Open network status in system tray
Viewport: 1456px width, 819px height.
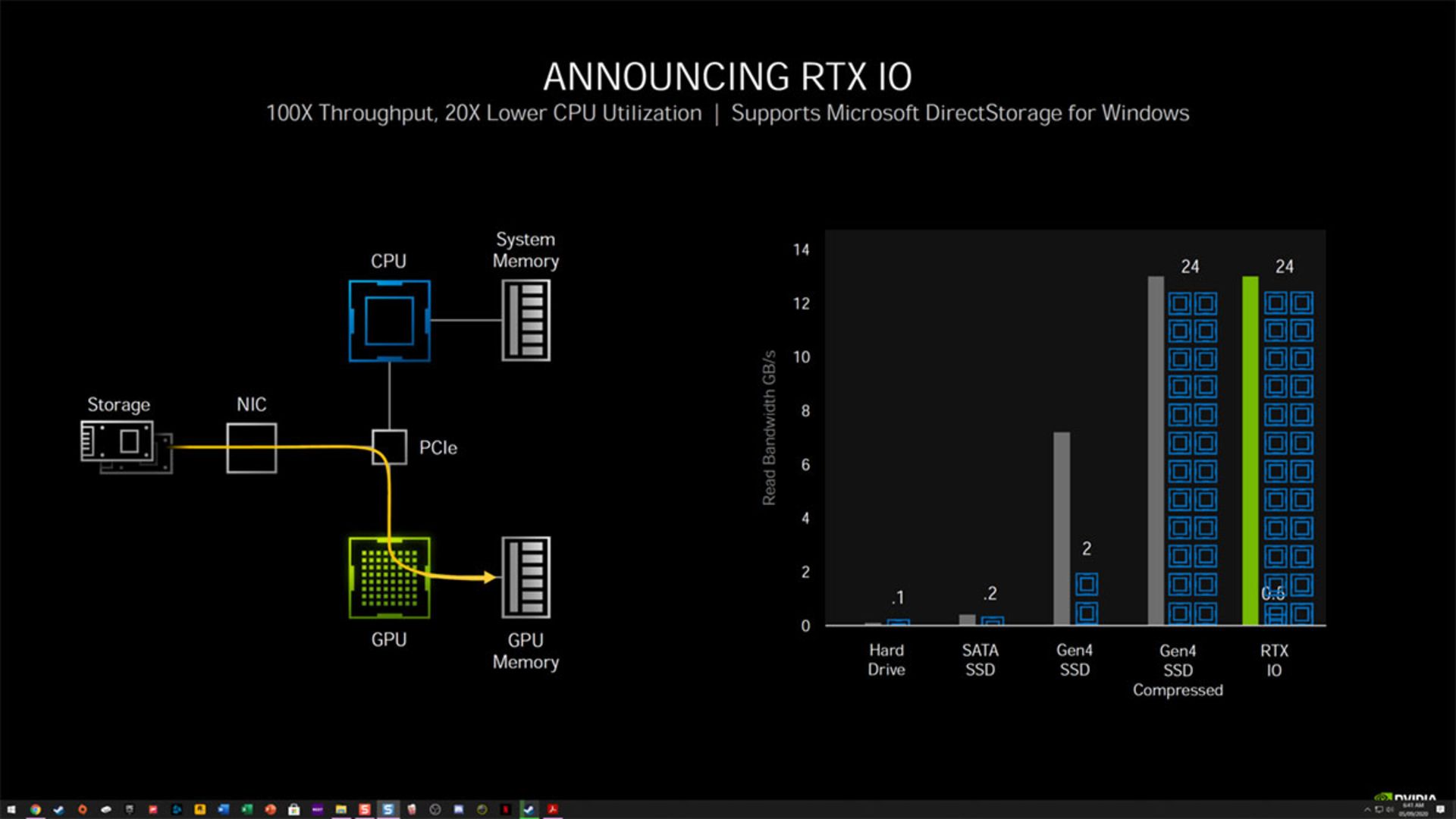tap(1379, 809)
